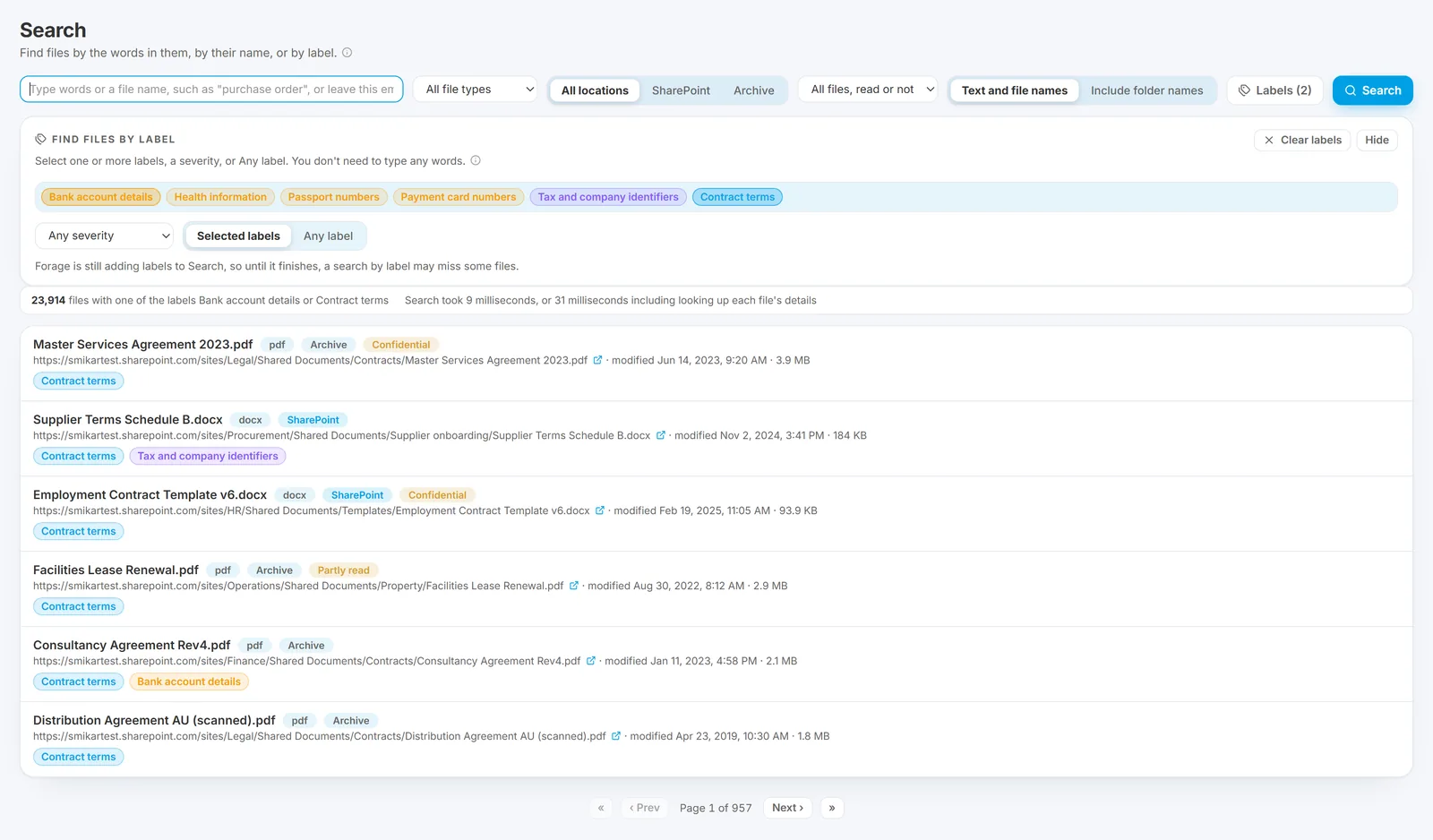Click the docx badge on Employment Contract Template
This screenshot has height=840, width=1433.
coord(295,495)
